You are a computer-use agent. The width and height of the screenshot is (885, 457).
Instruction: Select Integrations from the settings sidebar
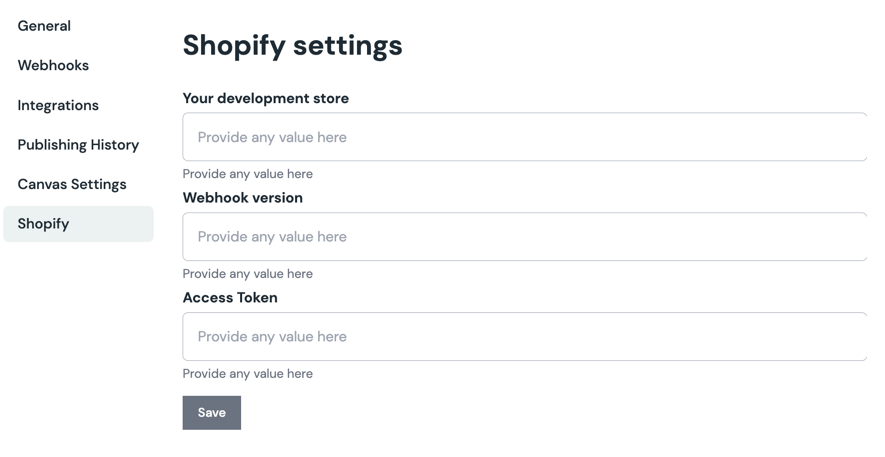[58, 105]
